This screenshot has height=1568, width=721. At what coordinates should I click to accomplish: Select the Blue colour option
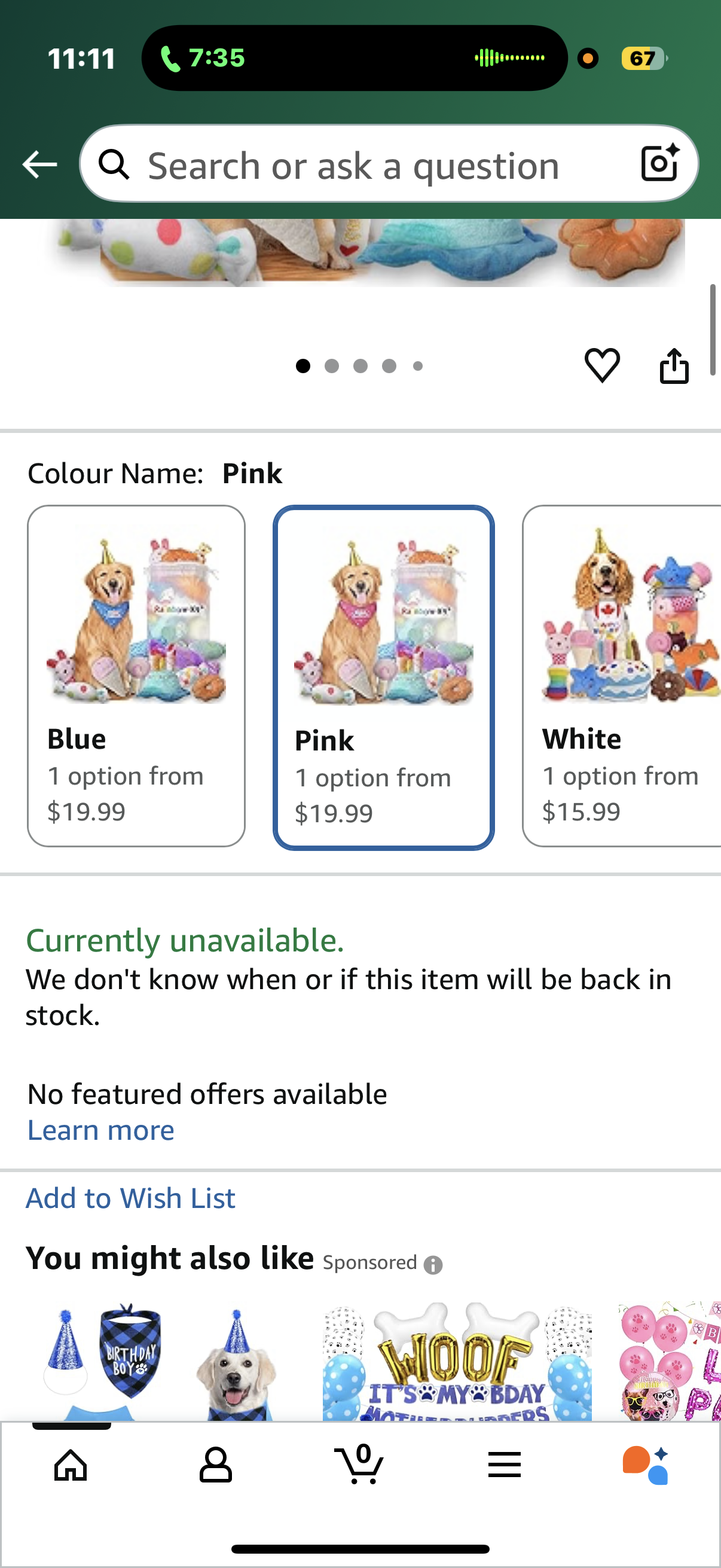click(136, 676)
